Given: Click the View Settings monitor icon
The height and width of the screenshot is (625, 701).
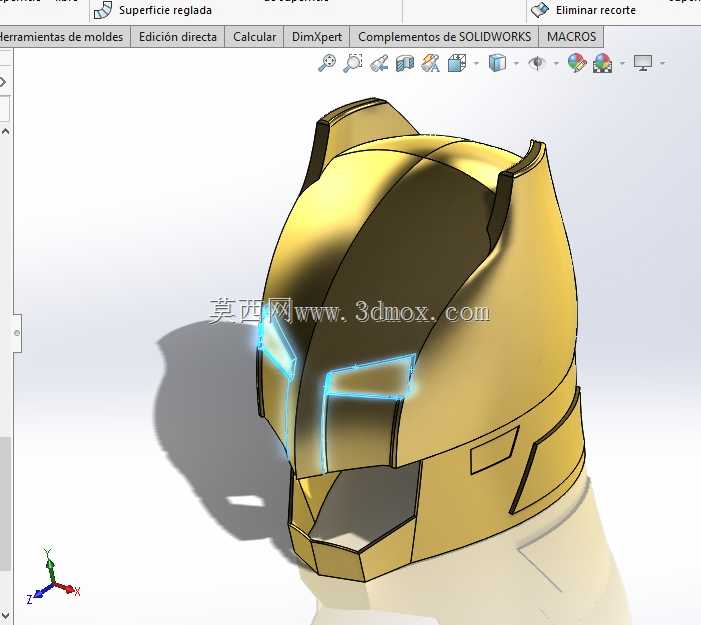Looking at the screenshot, I should 643,63.
